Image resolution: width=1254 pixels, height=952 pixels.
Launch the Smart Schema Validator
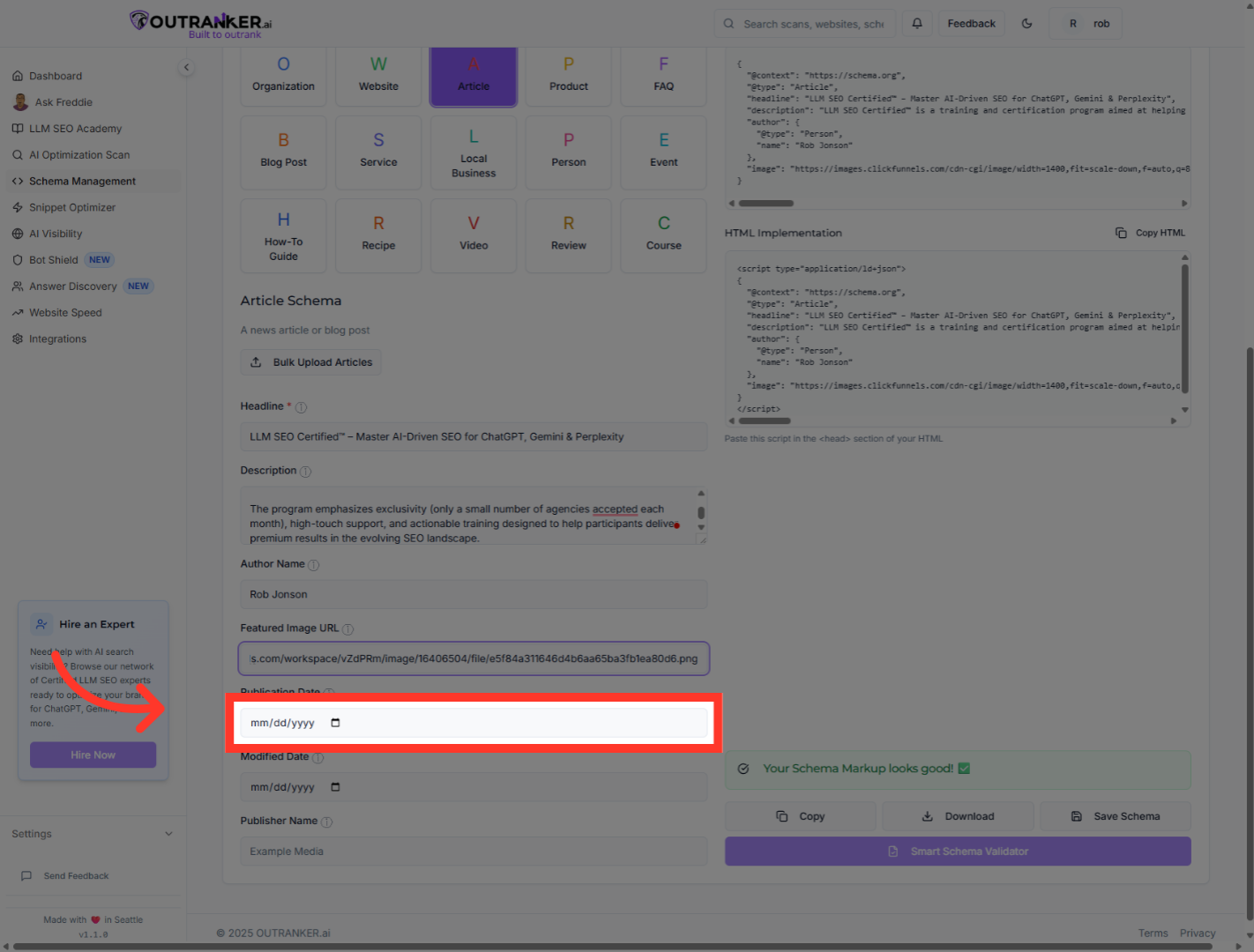coord(958,852)
